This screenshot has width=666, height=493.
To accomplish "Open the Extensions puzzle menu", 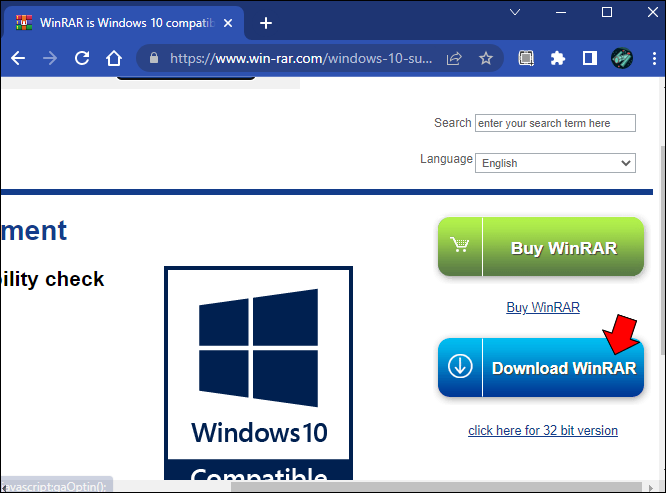I will pyautogui.click(x=558, y=58).
